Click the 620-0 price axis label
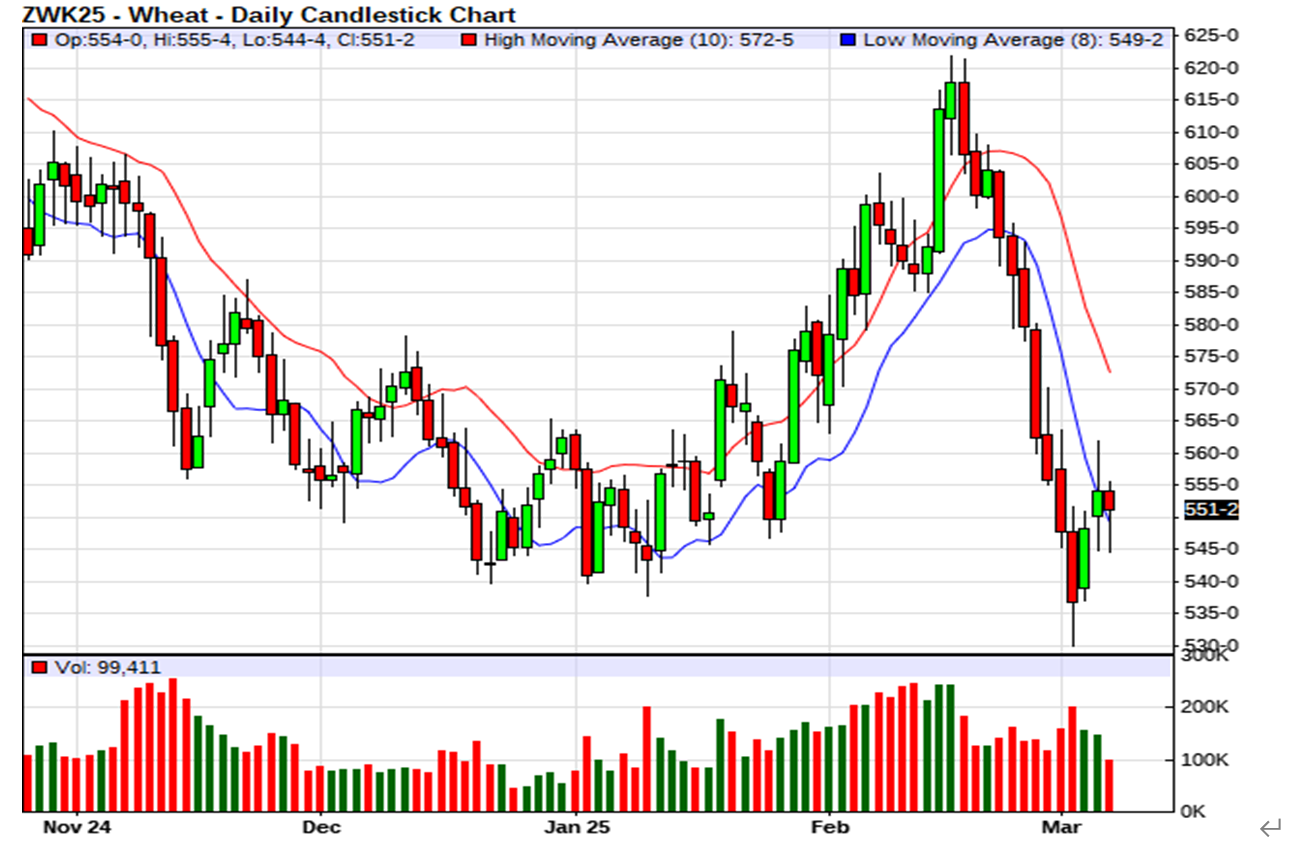 pos(1211,68)
